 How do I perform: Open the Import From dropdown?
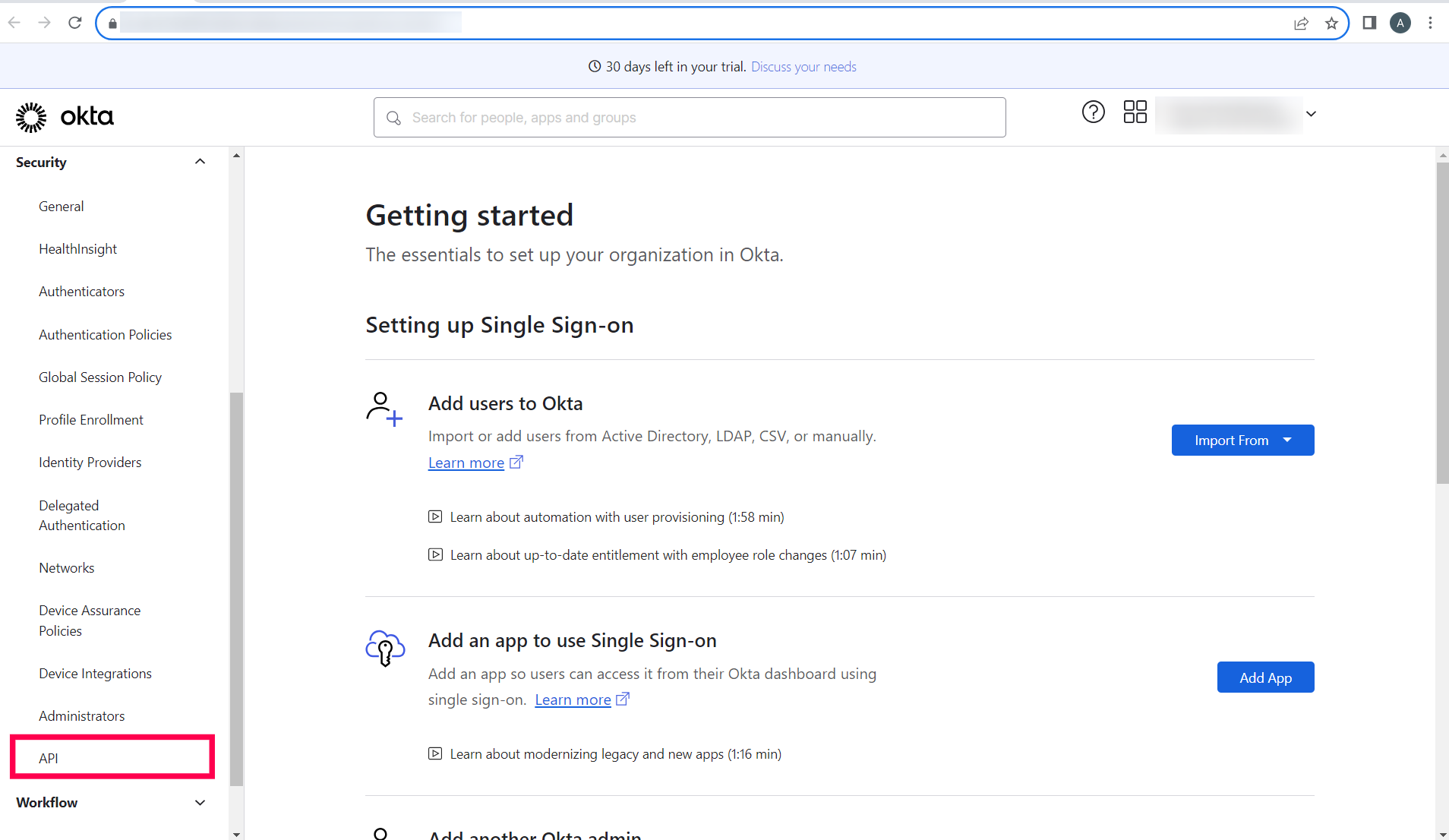(1242, 441)
